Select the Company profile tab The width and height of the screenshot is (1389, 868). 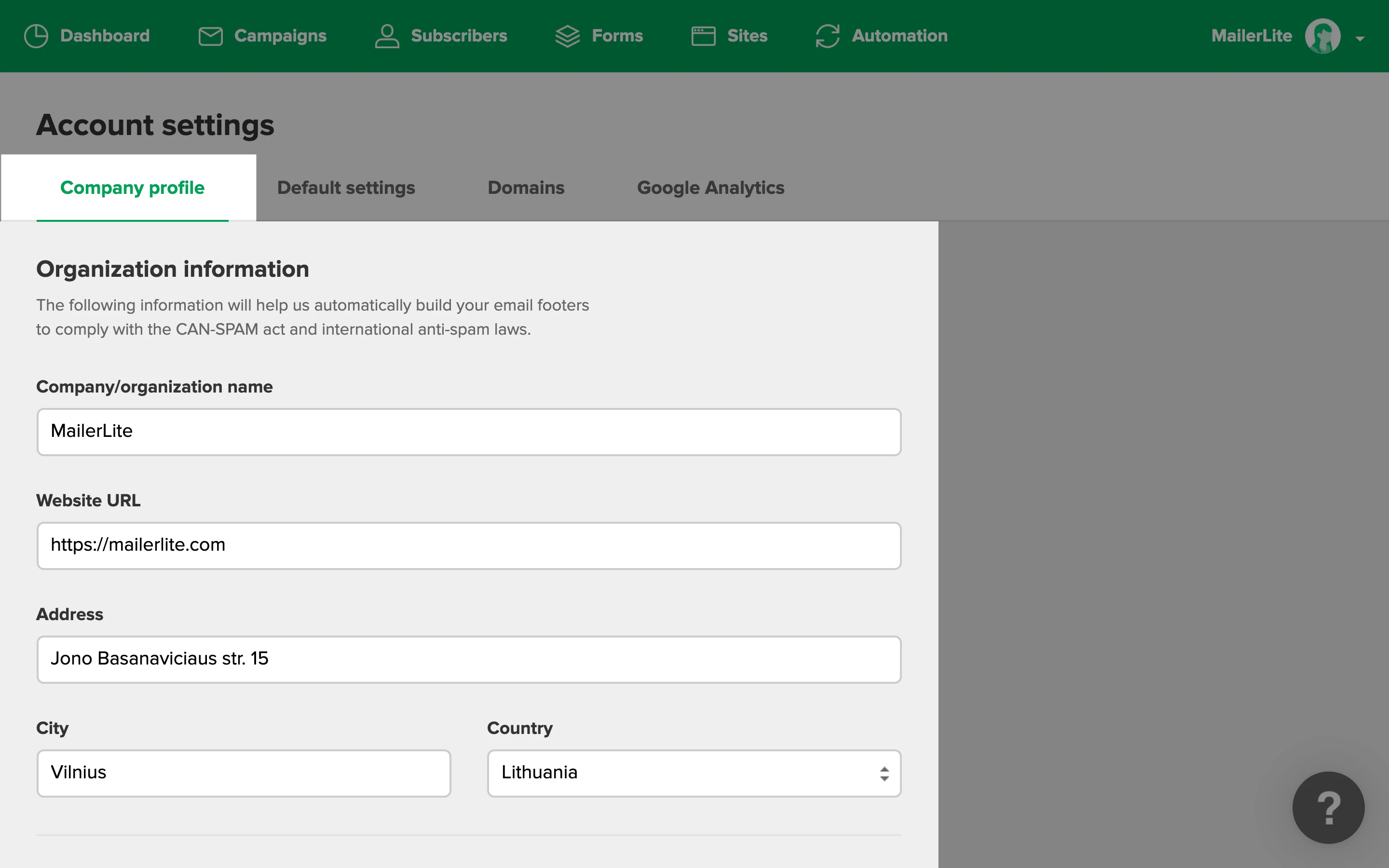(x=132, y=188)
